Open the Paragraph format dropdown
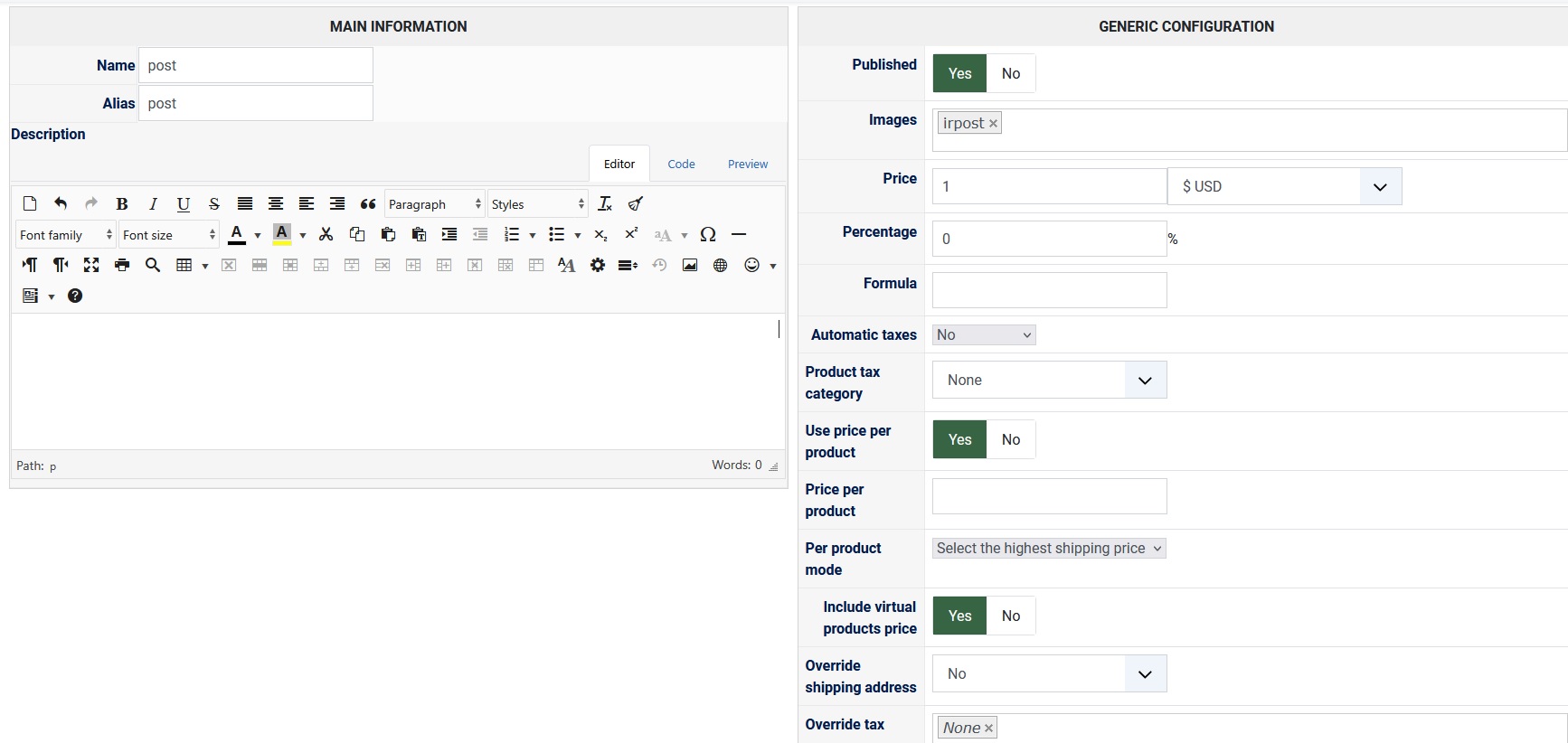 pos(435,204)
